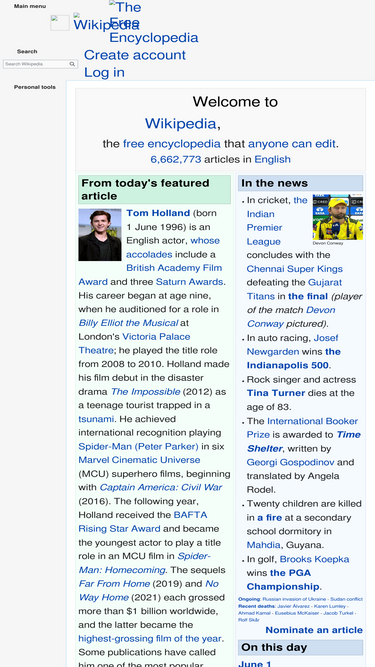Open Russian invasion of Ukraine link

point(294,599)
